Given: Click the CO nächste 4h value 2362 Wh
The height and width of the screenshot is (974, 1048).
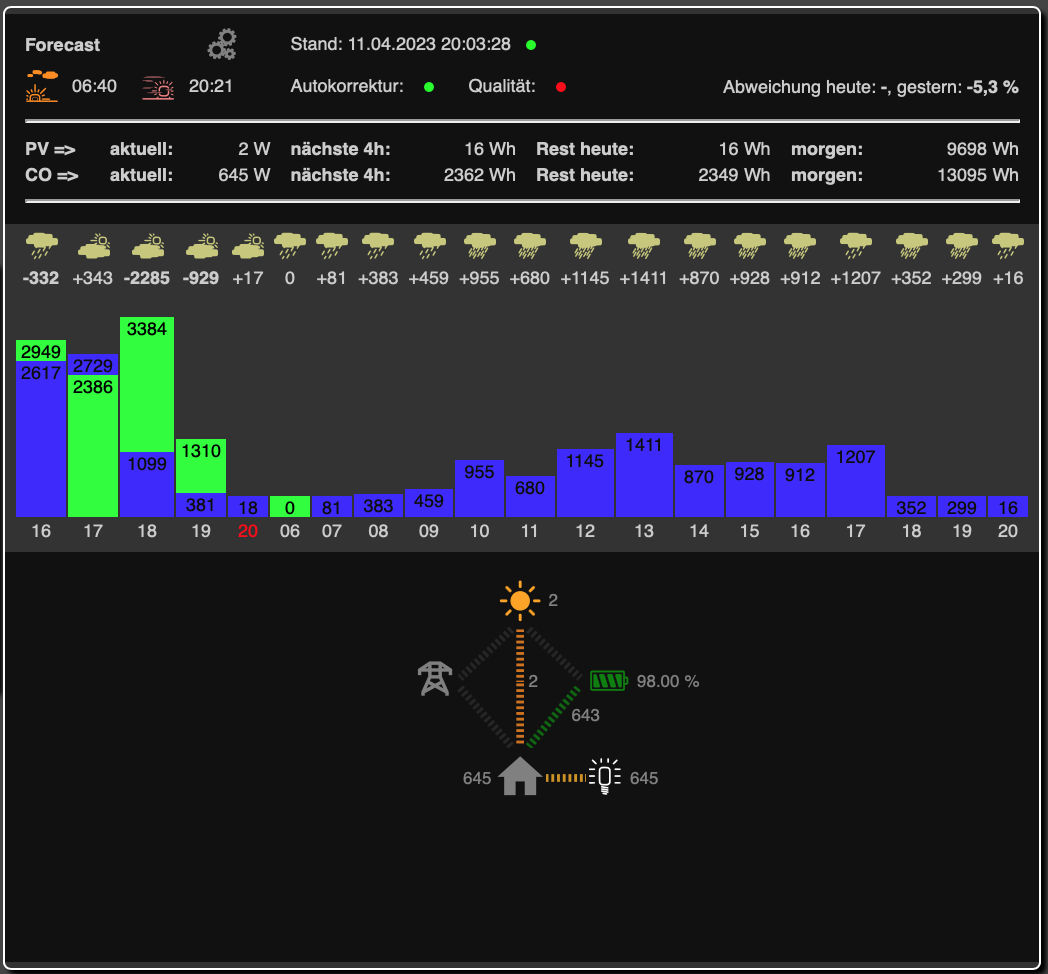Looking at the screenshot, I should click(479, 175).
